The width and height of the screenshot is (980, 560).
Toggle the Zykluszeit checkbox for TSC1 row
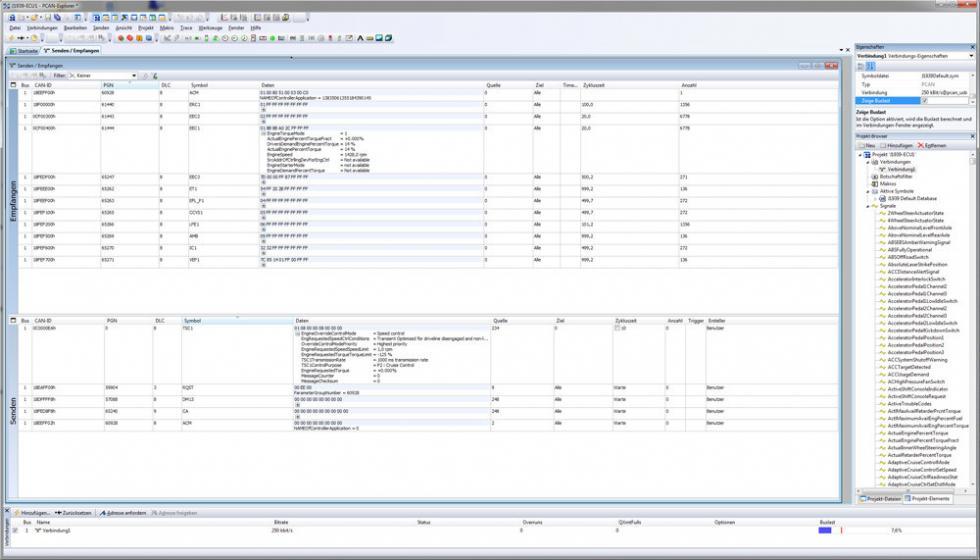click(617, 328)
